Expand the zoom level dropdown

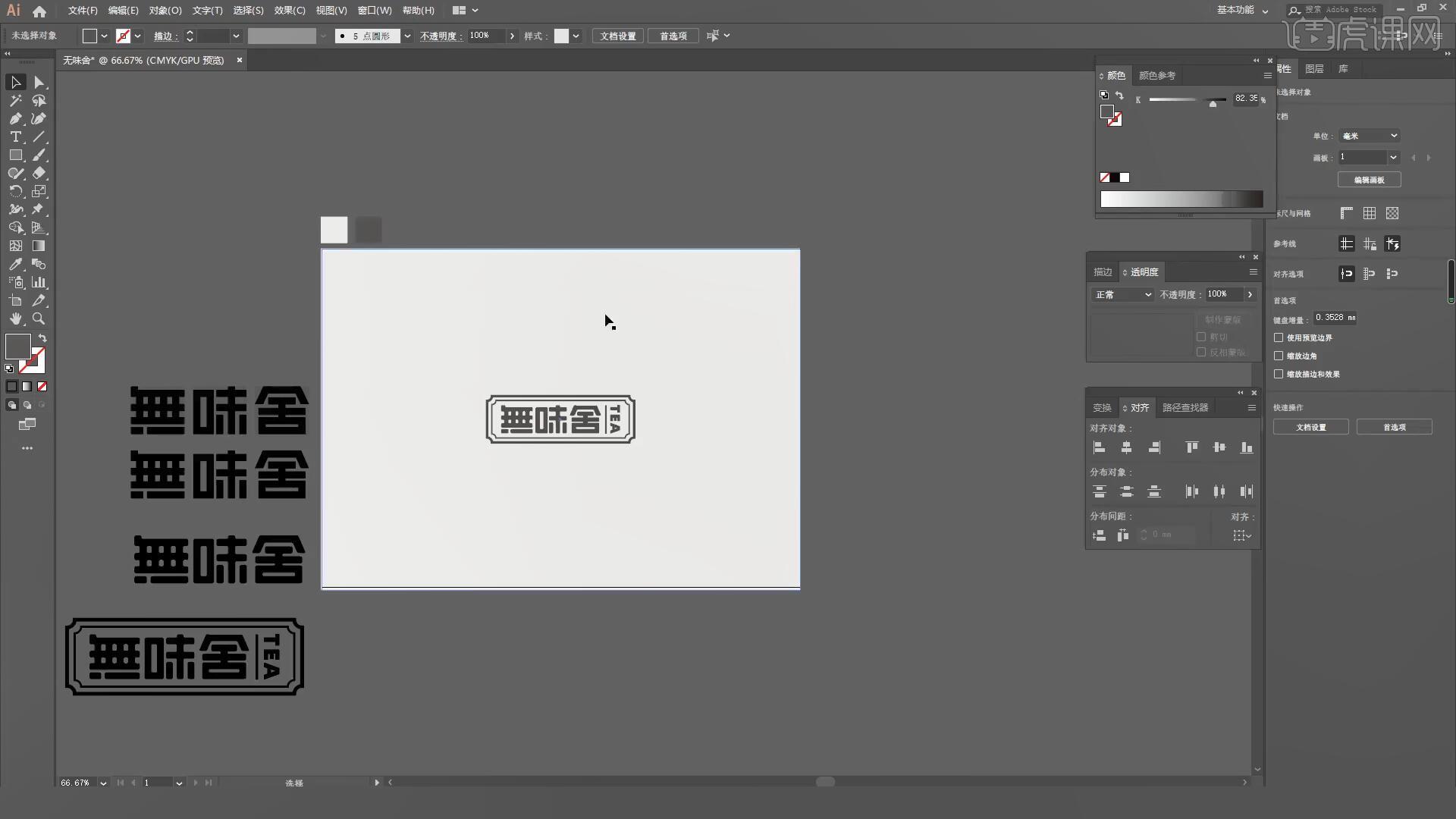click(x=103, y=783)
